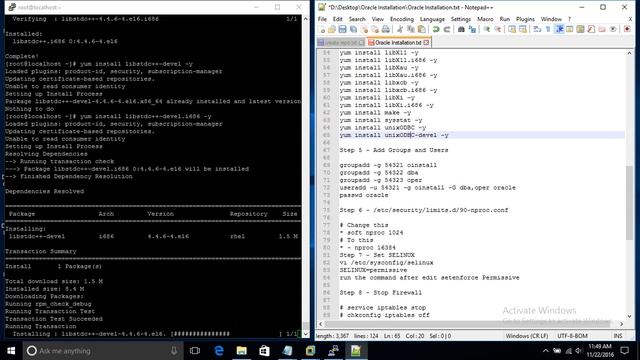Close the Oracle Installation.txt tab
Screen dimensions: 640x360
(426, 42)
